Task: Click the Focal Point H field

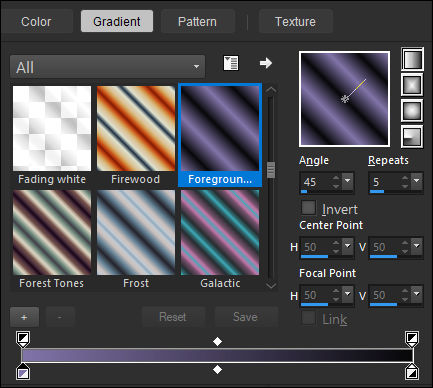Action: [x=316, y=295]
